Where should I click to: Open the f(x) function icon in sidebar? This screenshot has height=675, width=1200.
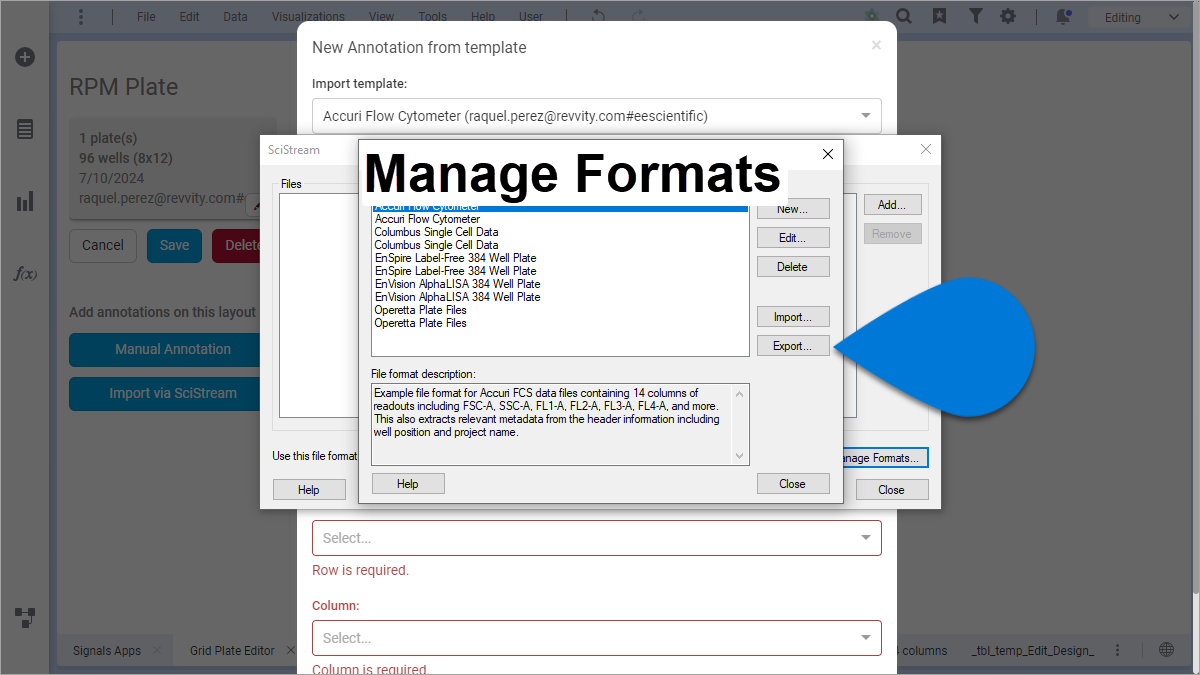coord(25,273)
